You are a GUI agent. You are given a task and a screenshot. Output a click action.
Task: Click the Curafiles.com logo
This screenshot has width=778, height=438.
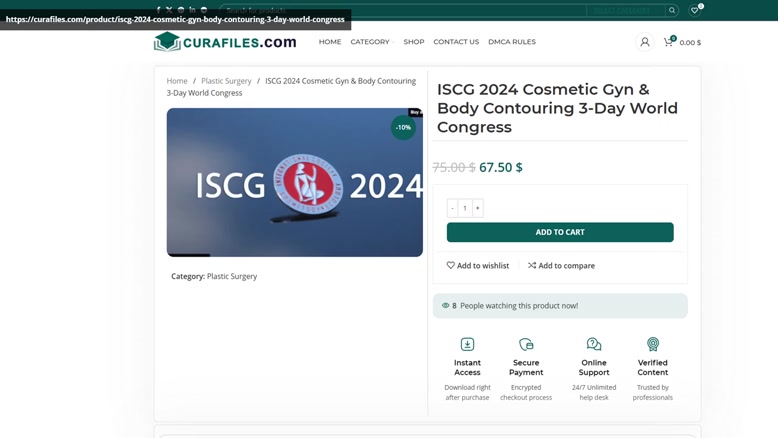point(225,42)
